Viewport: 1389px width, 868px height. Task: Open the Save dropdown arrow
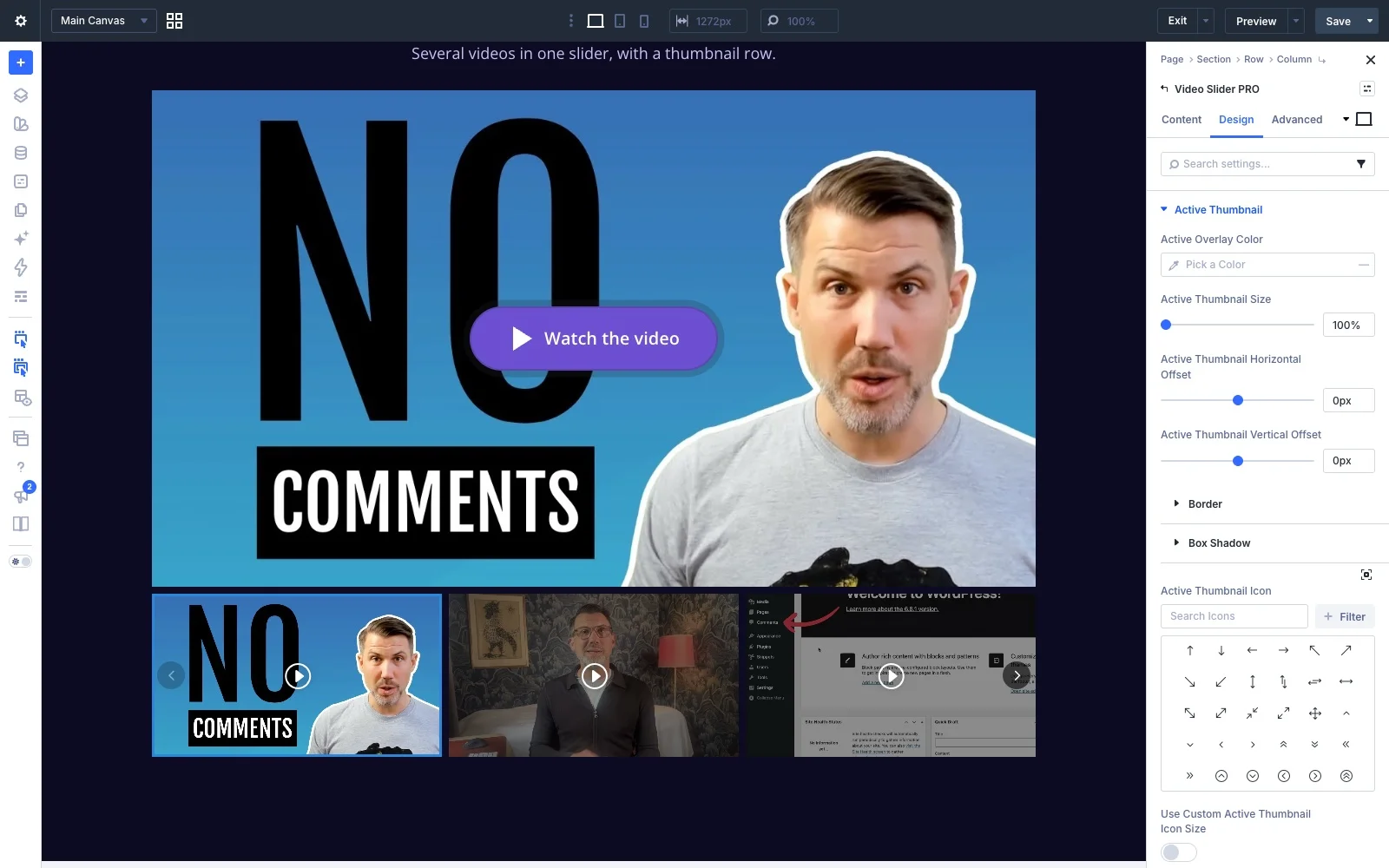[x=1370, y=21]
